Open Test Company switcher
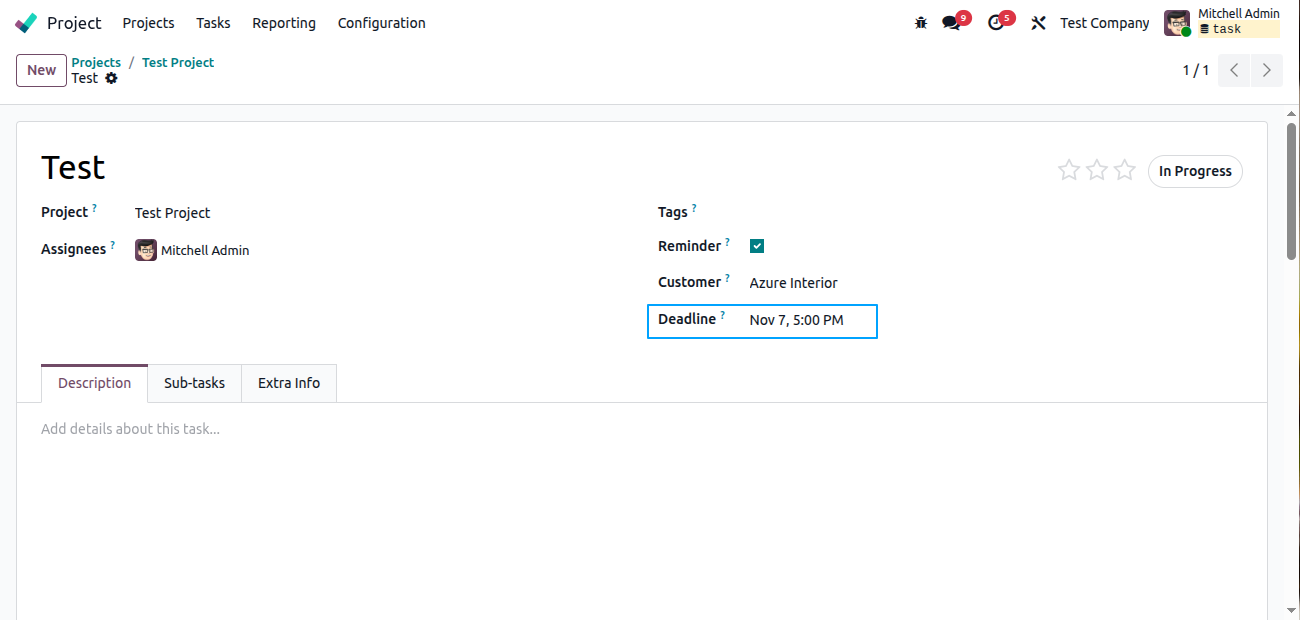This screenshot has height=620, width=1300. pos(1104,22)
